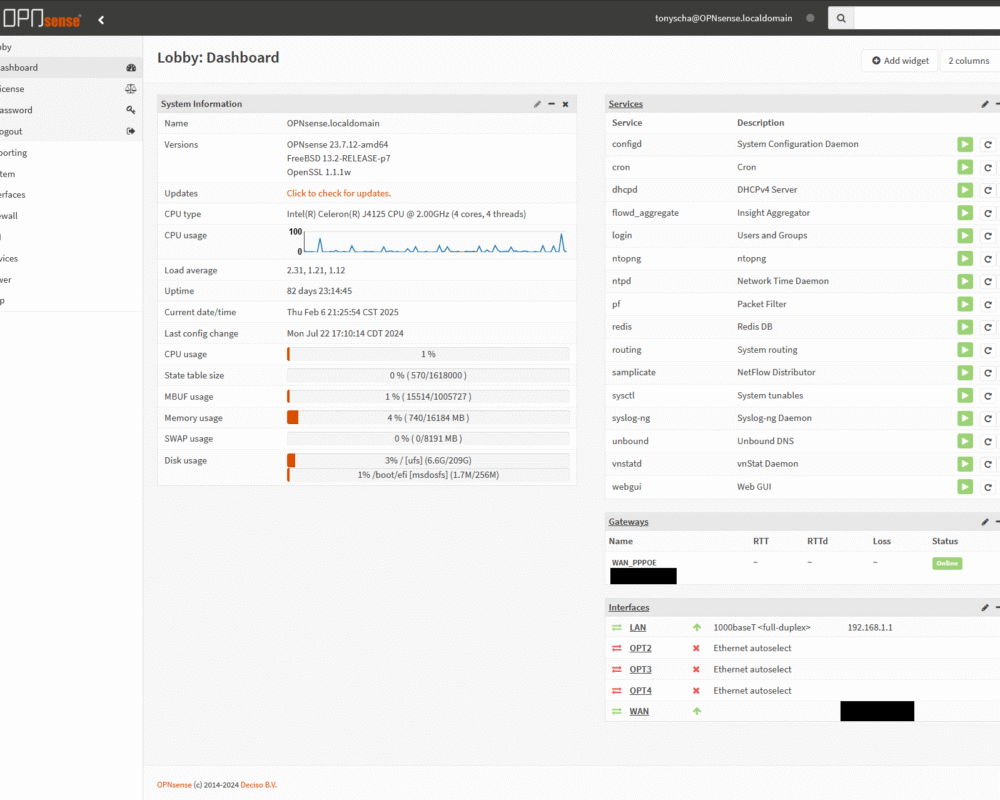Click the green status icon for redis
Viewport: 1000px width, 800px height.
click(965, 327)
